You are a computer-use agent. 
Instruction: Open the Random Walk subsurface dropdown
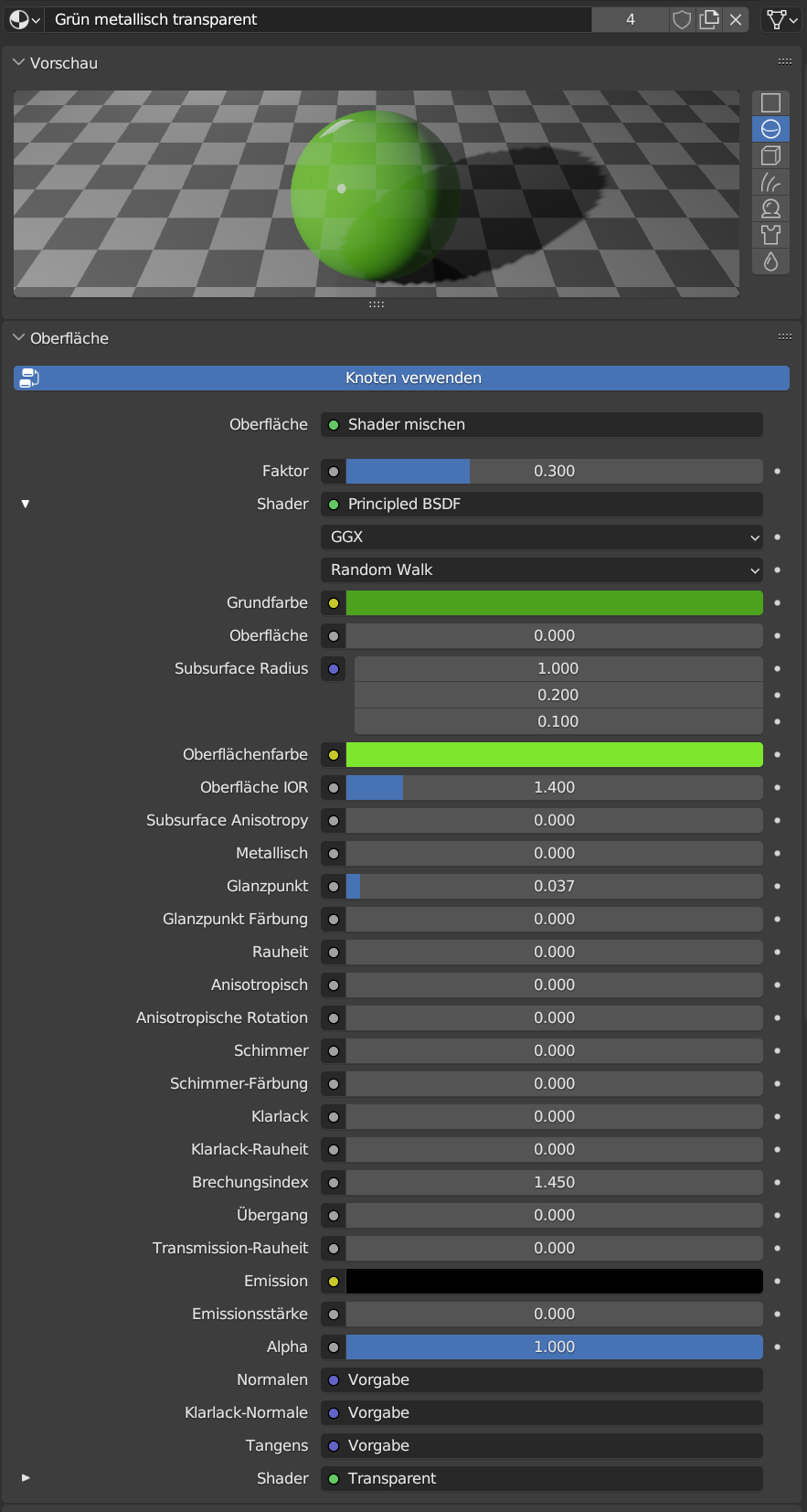click(541, 570)
